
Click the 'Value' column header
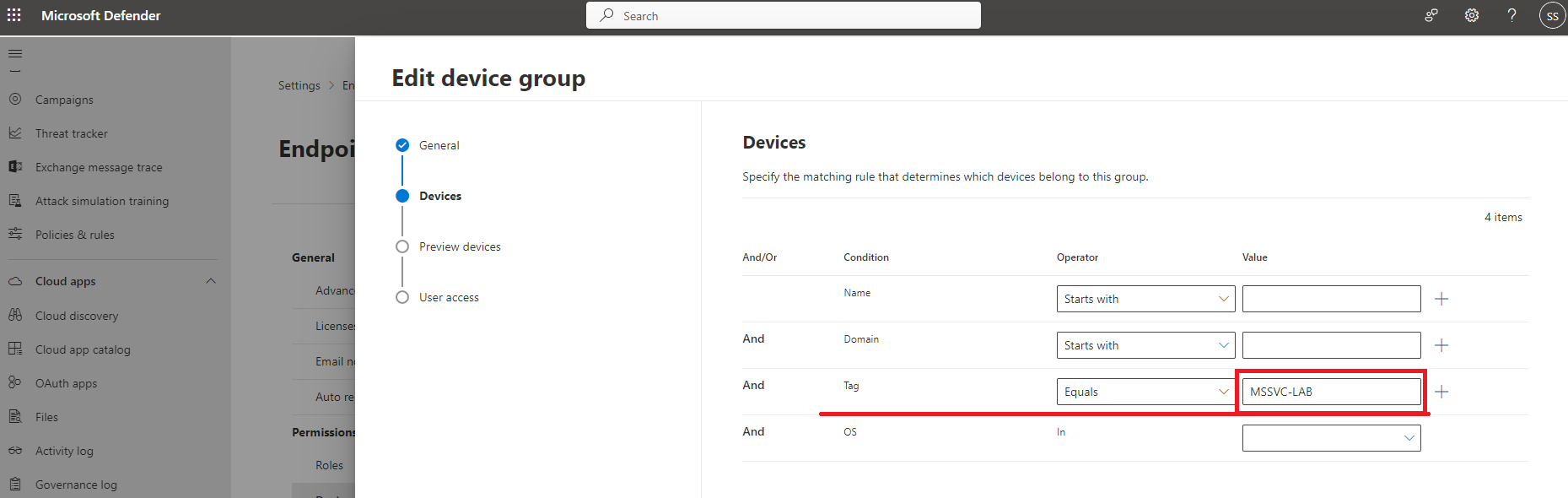(x=1255, y=257)
